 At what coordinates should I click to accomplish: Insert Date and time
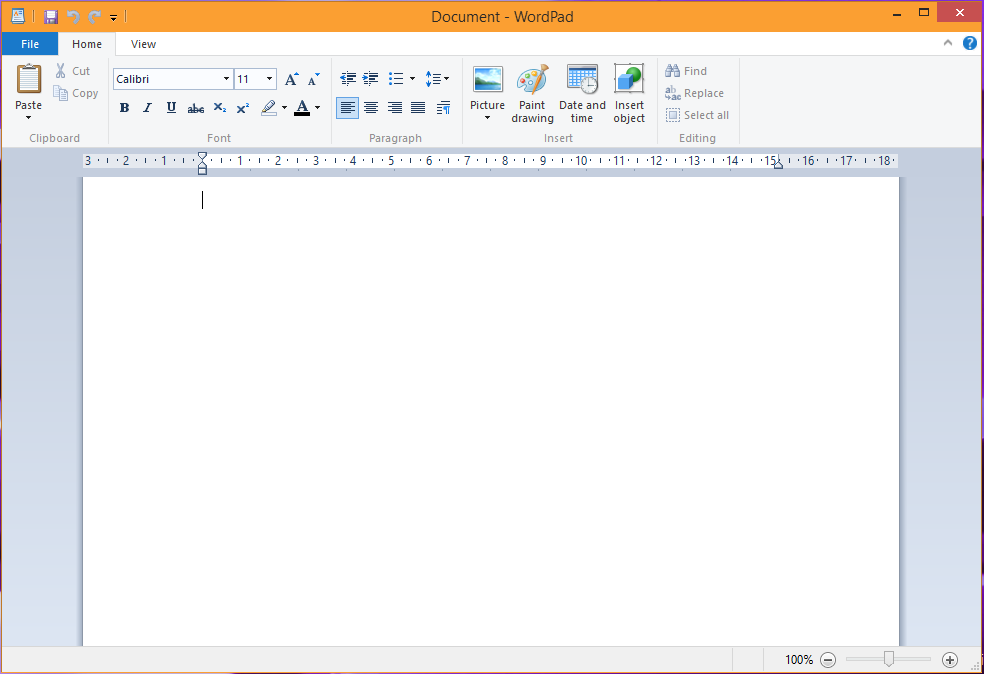click(x=582, y=93)
